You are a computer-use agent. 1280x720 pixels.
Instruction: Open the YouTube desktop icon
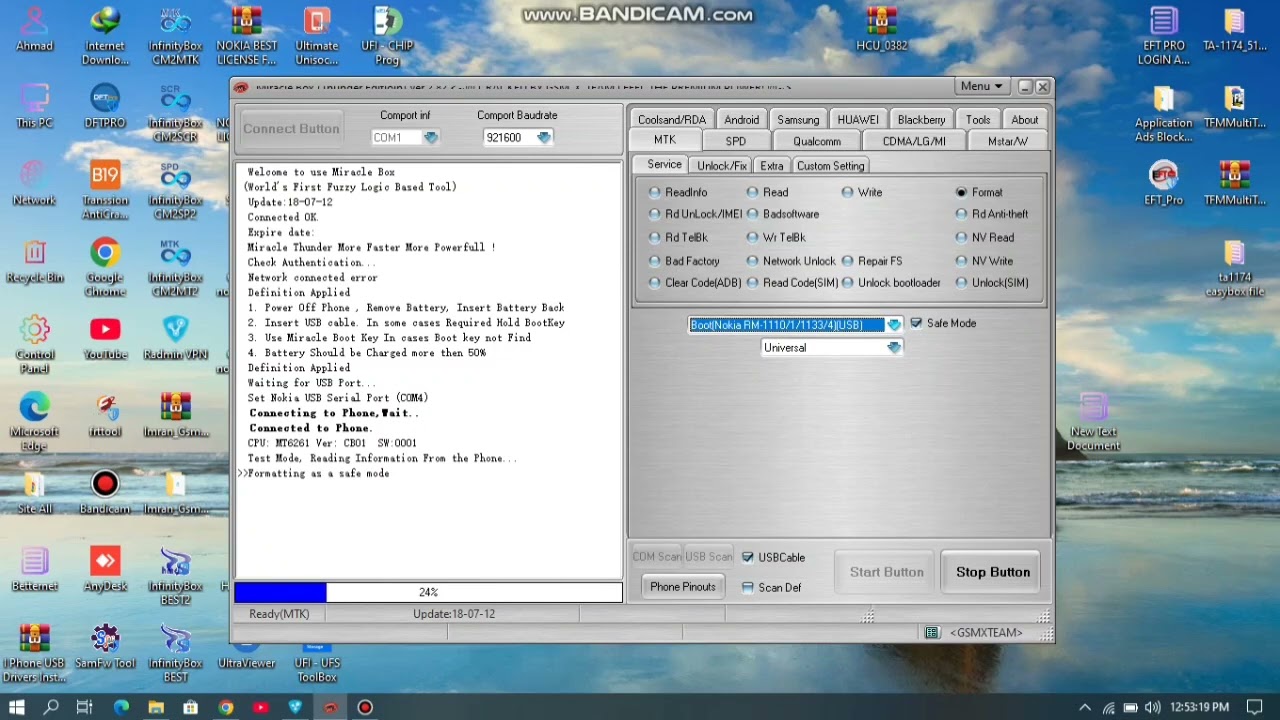coord(105,337)
